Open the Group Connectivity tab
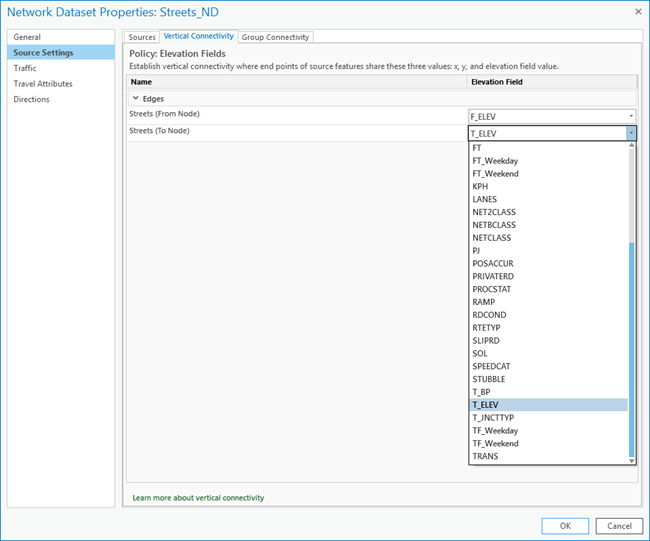650x541 pixels. coord(275,37)
